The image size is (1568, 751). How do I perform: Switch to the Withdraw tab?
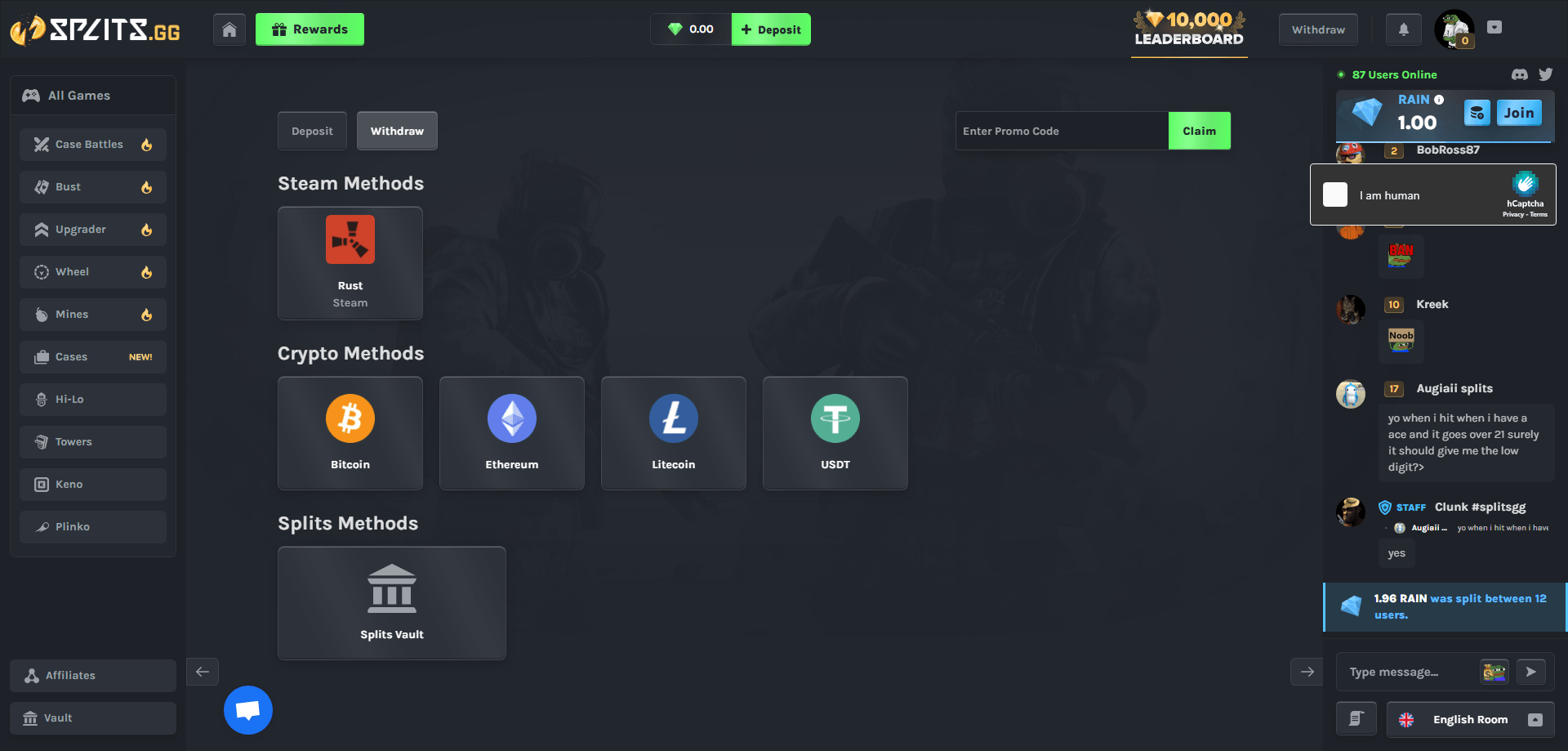point(397,131)
